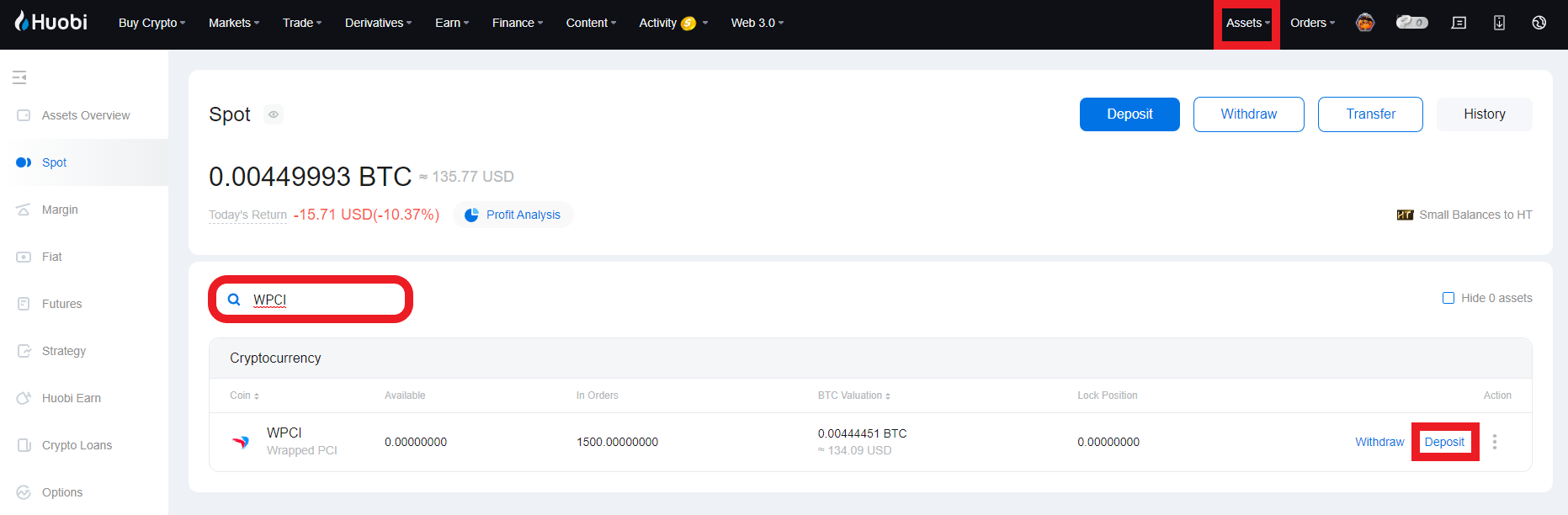Click the Futures sidebar icon
This screenshot has width=1568, height=515.
24,304
